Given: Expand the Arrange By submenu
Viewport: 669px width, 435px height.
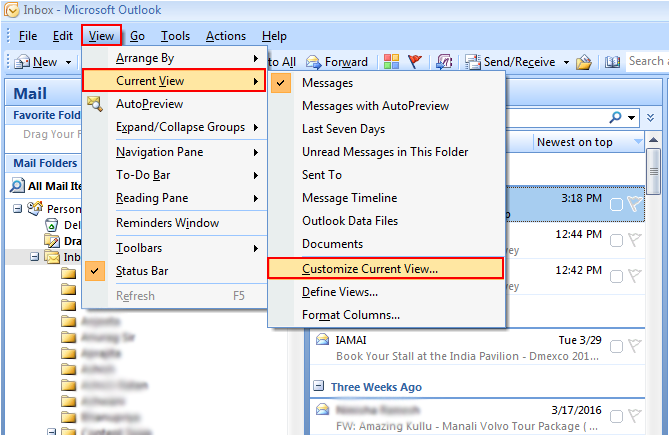Looking at the screenshot, I should coord(174,58).
